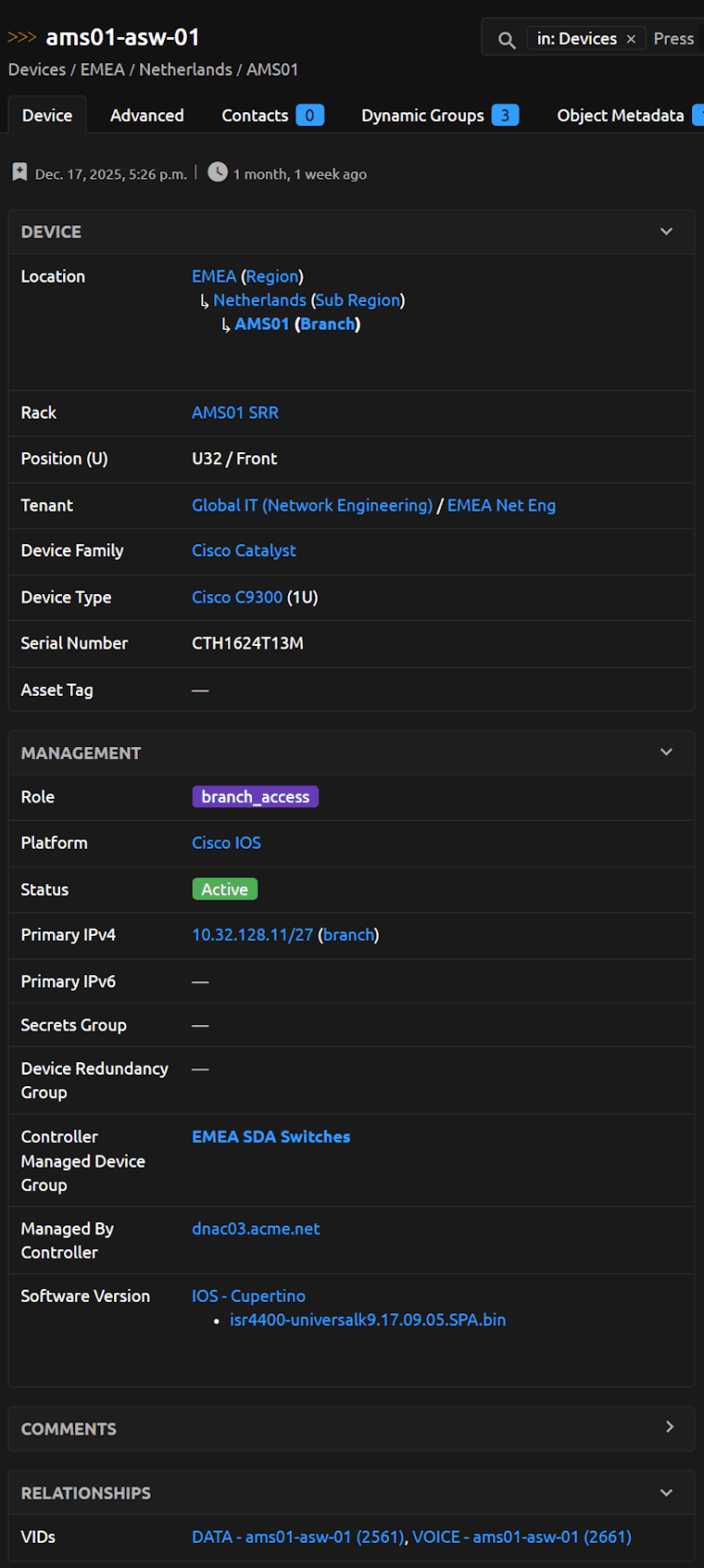
Task: Click the last-updated clock icon
Action: pos(218,172)
